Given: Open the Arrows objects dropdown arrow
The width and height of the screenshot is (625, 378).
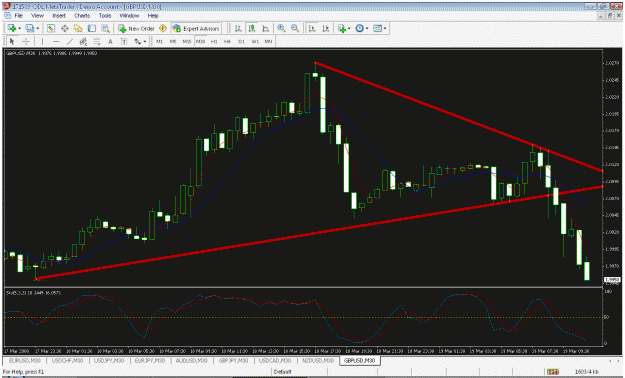Looking at the screenshot, I should pyautogui.click(x=145, y=41).
